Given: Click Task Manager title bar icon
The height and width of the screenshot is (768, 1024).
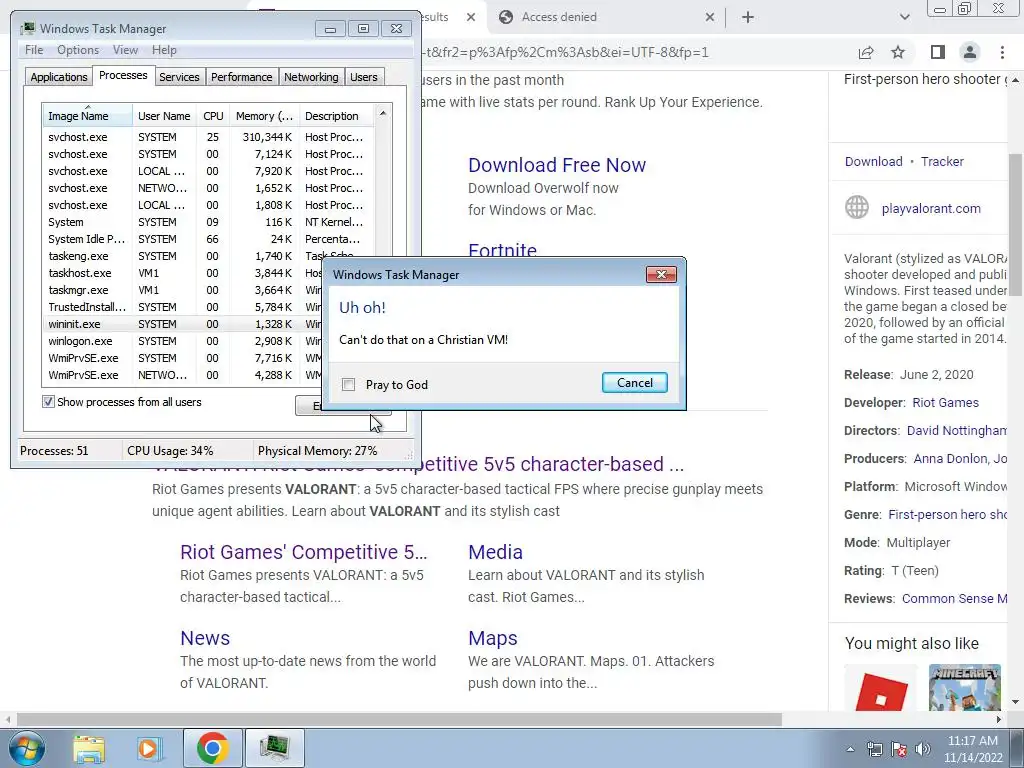Looking at the screenshot, I should tap(27, 29).
